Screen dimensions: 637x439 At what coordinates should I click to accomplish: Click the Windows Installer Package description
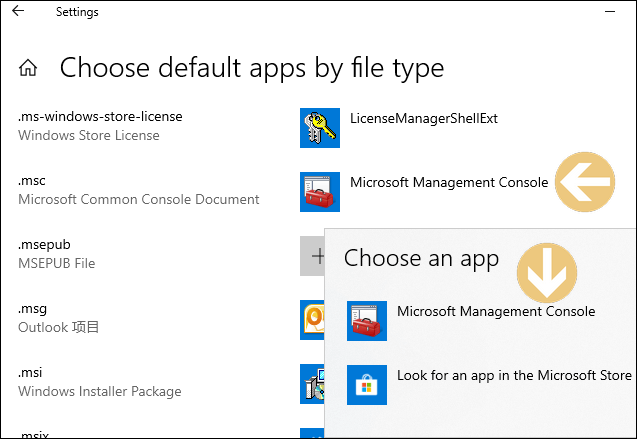(100, 391)
